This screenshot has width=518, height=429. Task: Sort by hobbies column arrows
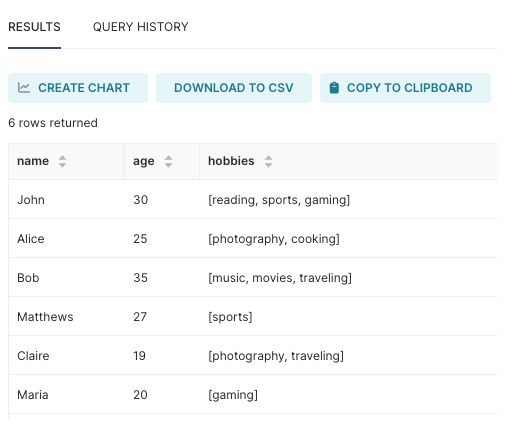pos(268,161)
